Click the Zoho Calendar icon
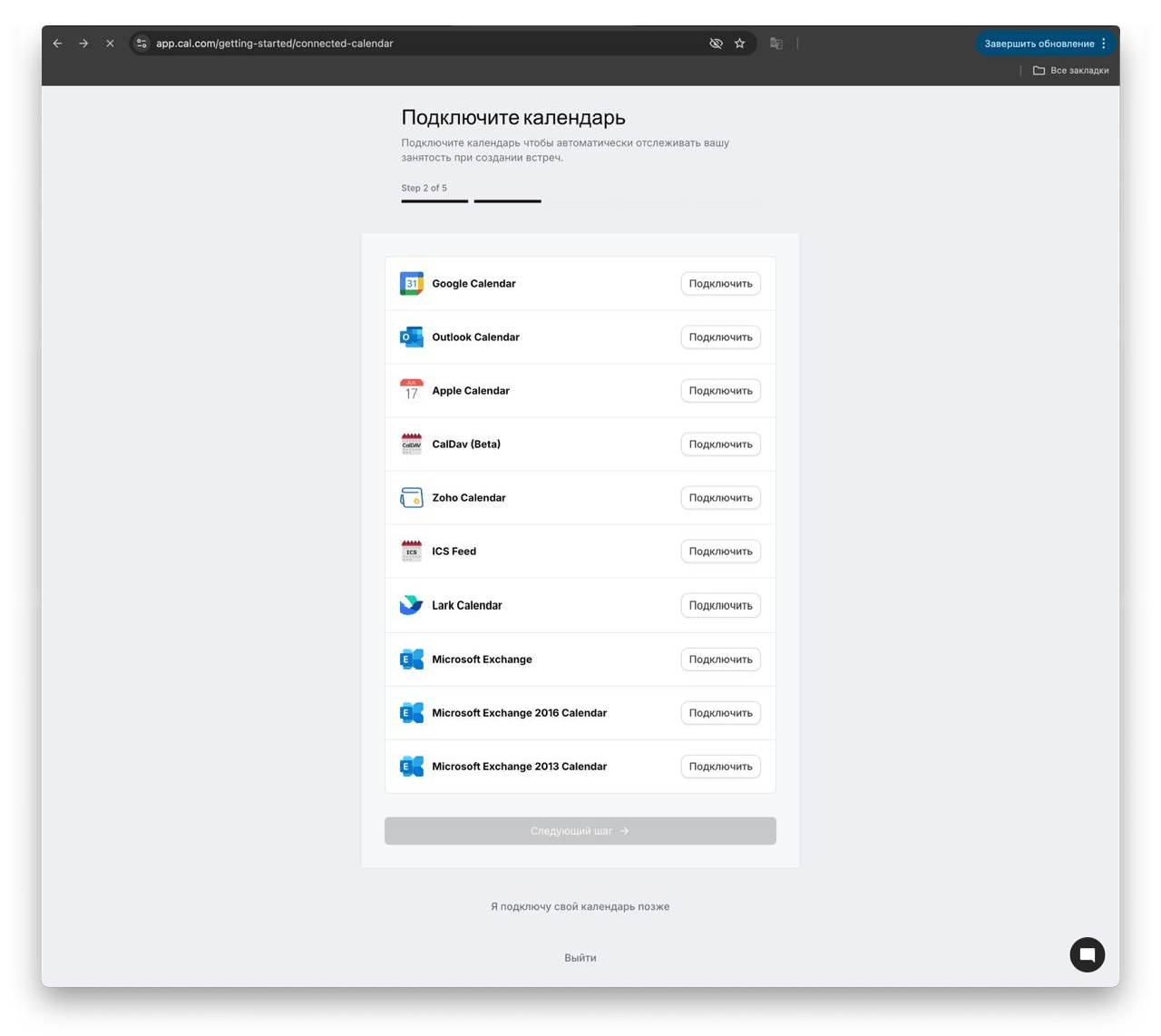The height and width of the screenshot is (1036, 1161). point(412,498)
